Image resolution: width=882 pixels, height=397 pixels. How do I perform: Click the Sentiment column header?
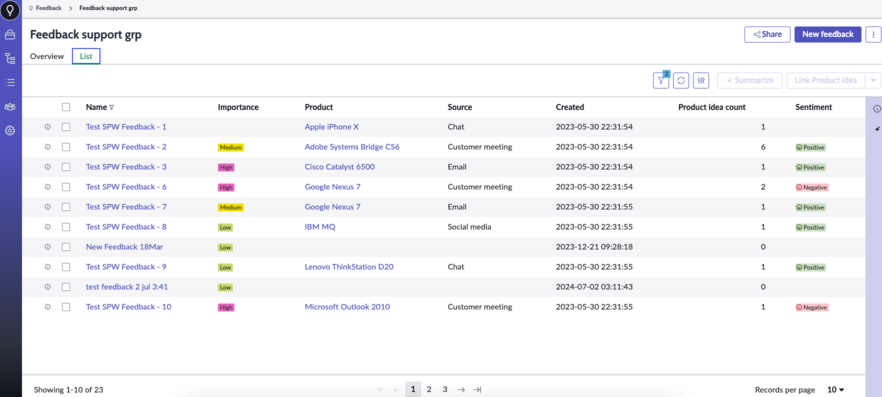coord(813,107)
